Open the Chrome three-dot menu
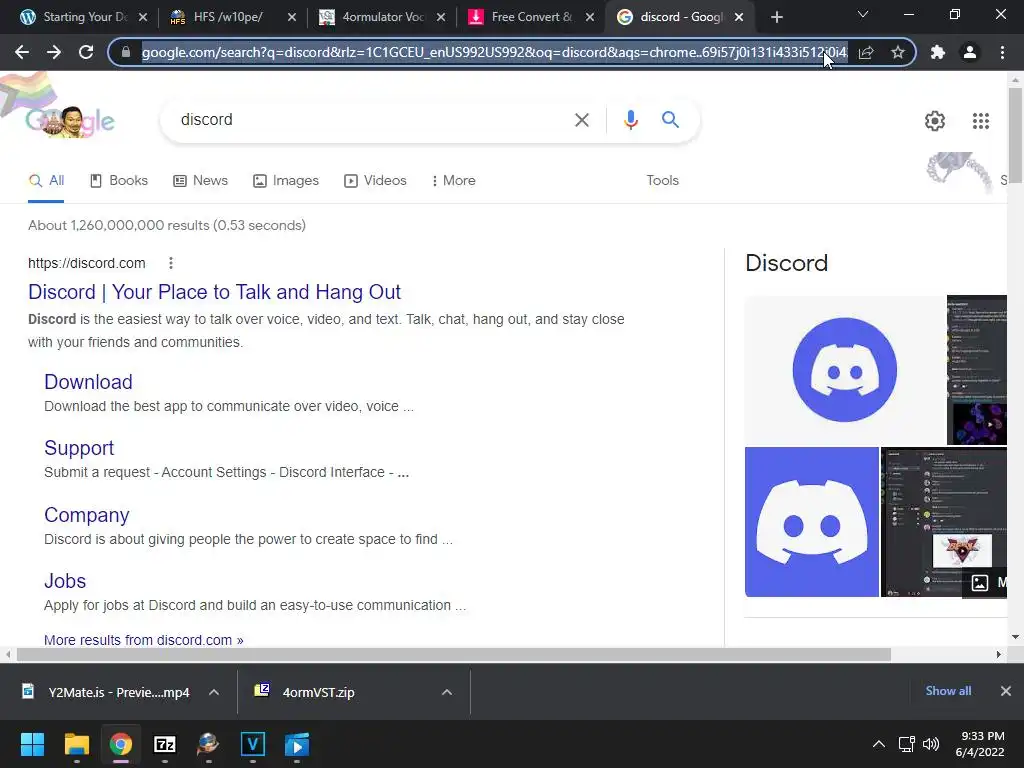The height and width of the screenshot is (768, 1024). (x=1002, y=52)
